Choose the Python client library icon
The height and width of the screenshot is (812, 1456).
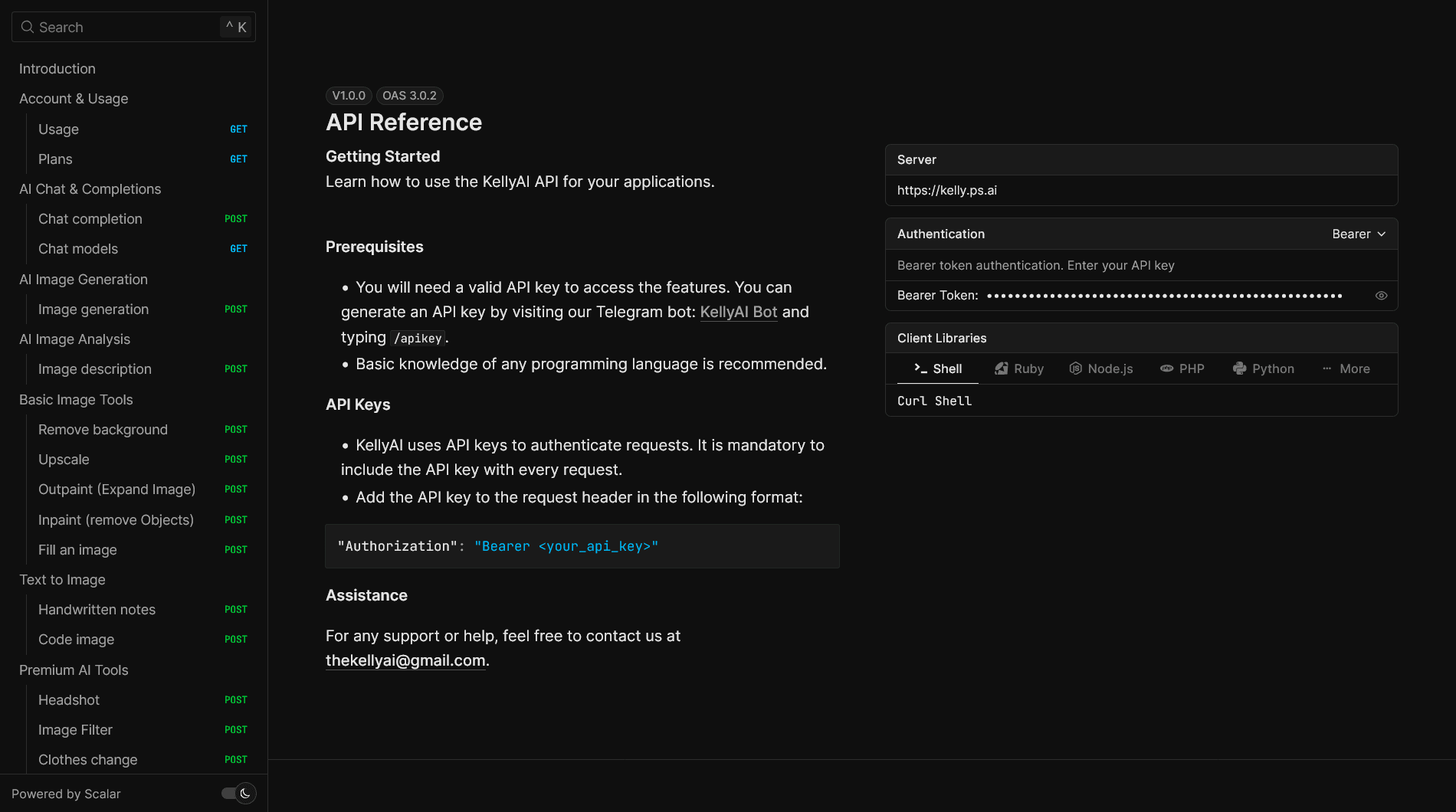1239,368
